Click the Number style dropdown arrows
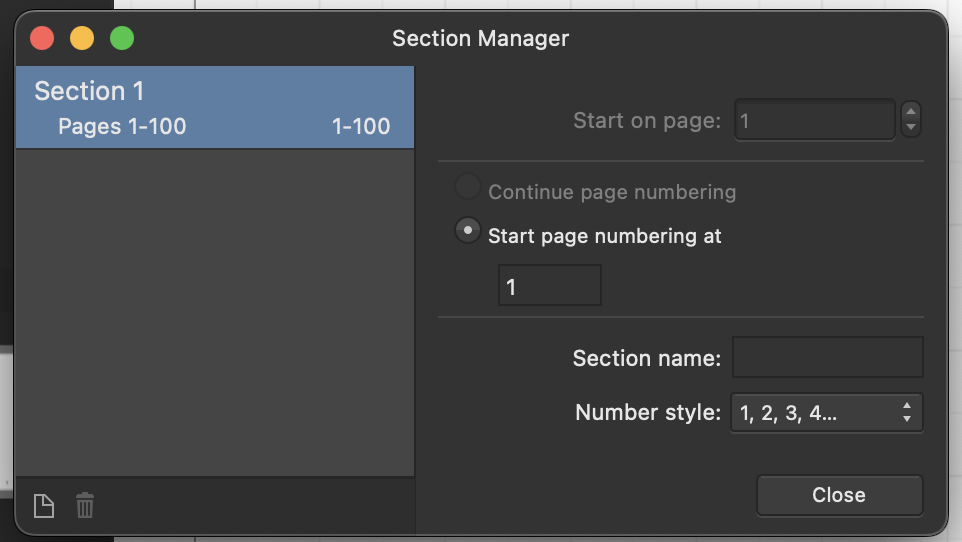 point(907,412)
